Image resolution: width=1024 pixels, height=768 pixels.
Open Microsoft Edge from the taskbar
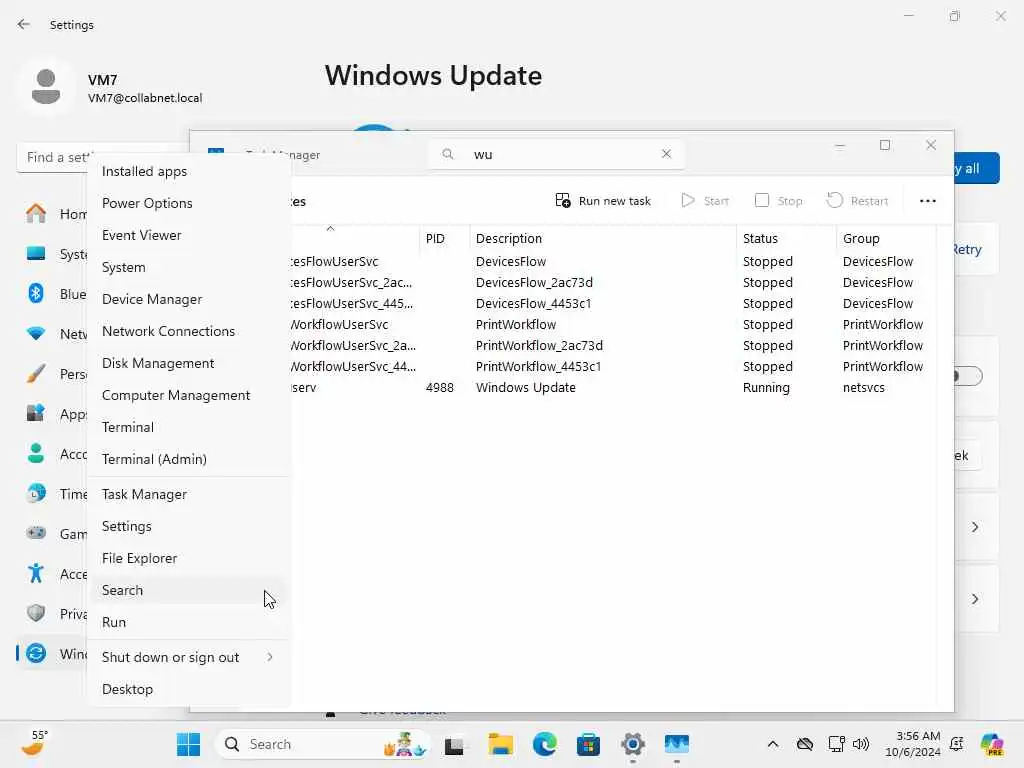[x=545, y=744]
